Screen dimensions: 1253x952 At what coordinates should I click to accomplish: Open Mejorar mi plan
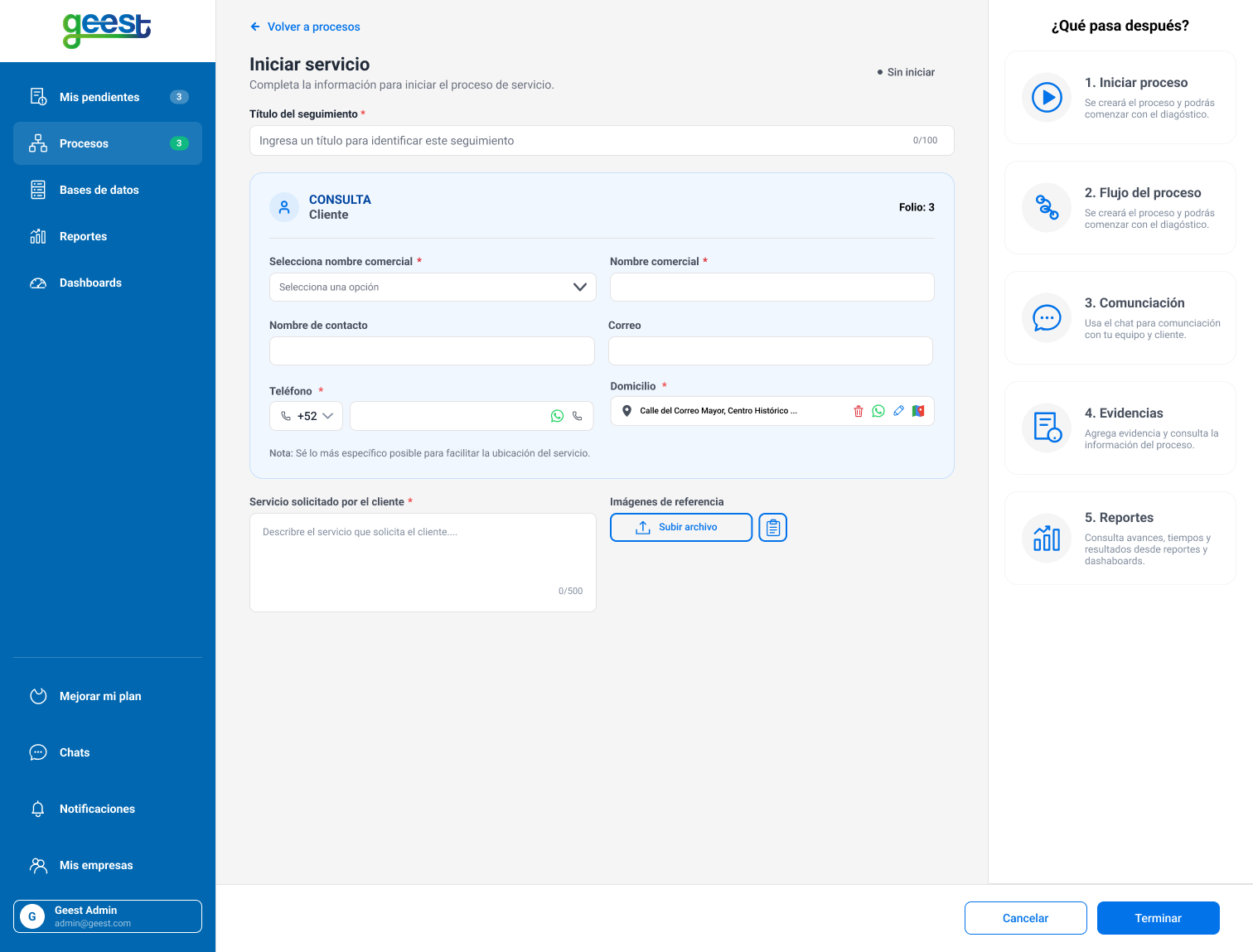click(x=108, y=696)
